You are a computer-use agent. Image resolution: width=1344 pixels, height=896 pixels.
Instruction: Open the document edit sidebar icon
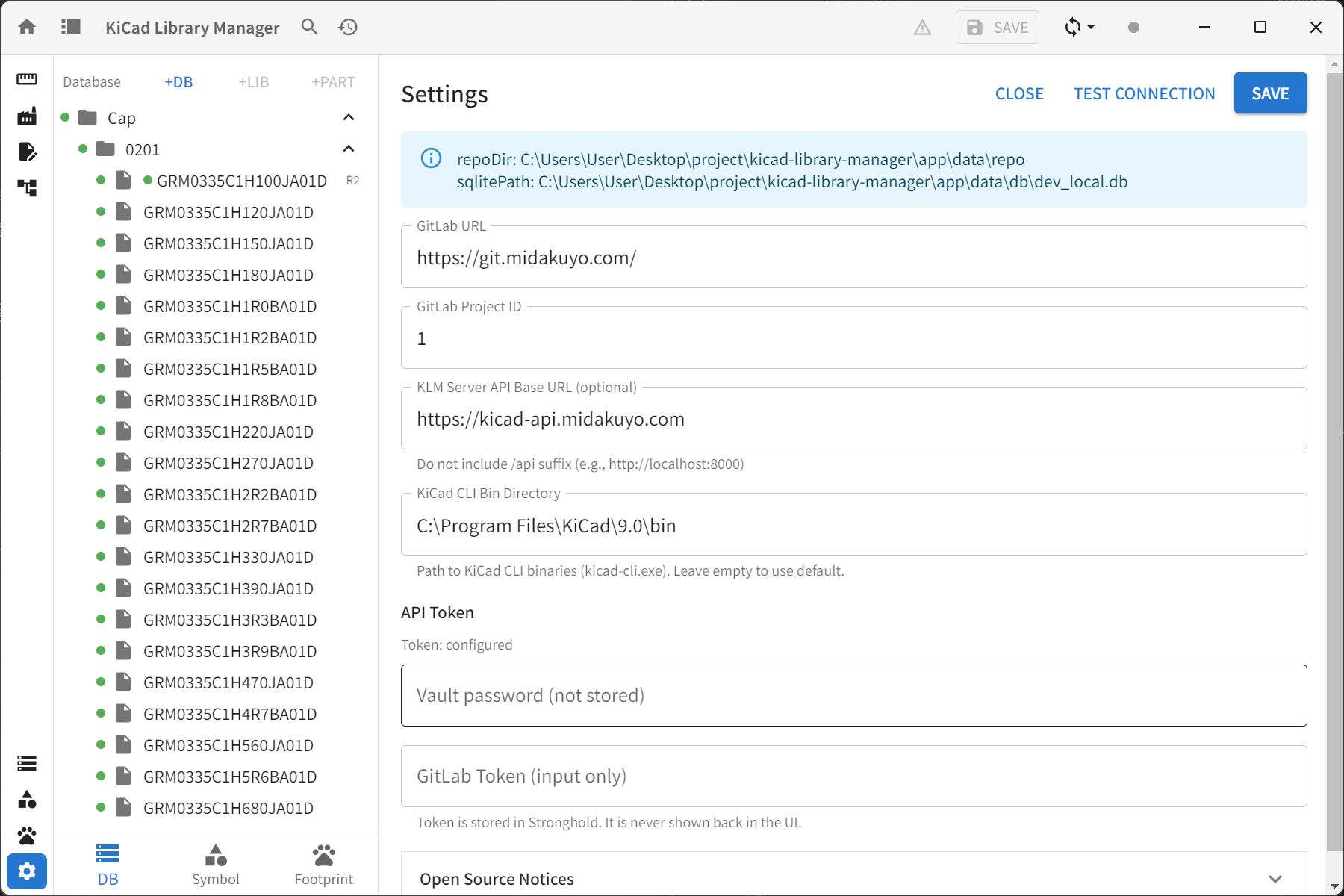pos(27,152)
